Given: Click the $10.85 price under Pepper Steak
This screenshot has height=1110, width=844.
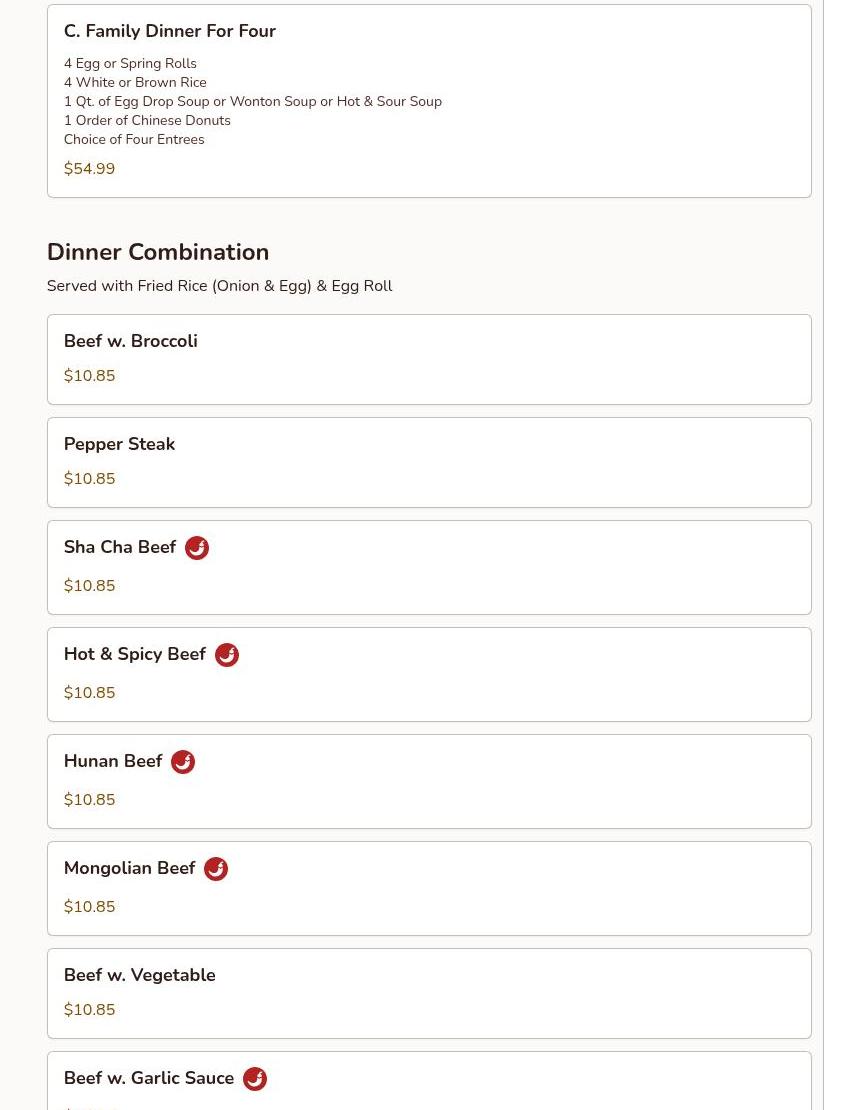Looking at the screenshot, I should pos(89,479).
